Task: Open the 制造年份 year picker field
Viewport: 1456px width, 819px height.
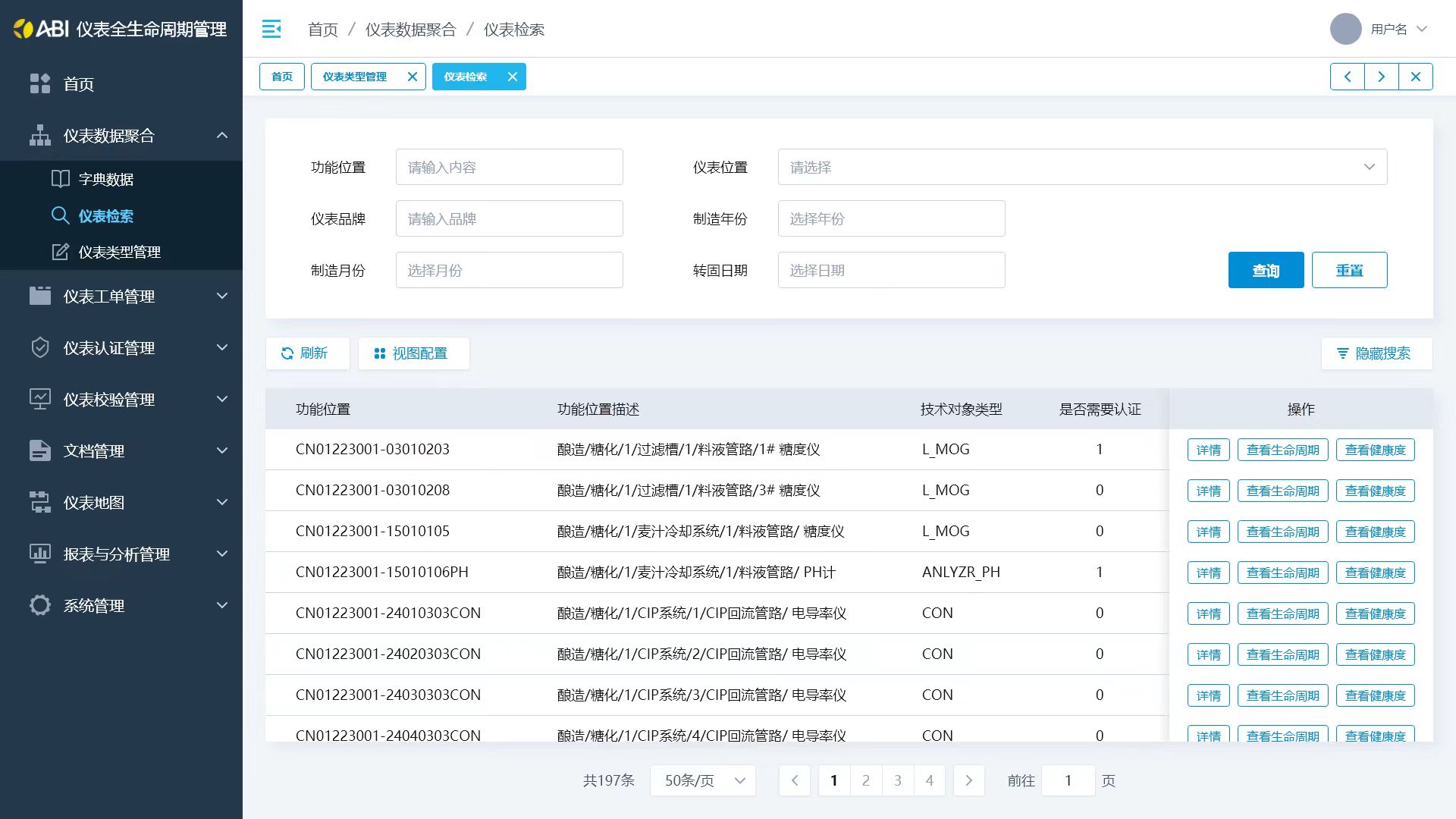Action: (891, 218)
